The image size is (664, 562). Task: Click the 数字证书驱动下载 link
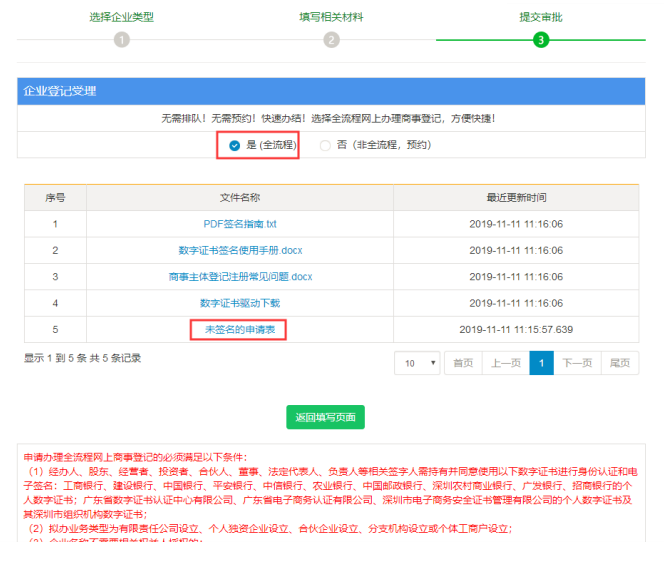click(x=240, y=302)
